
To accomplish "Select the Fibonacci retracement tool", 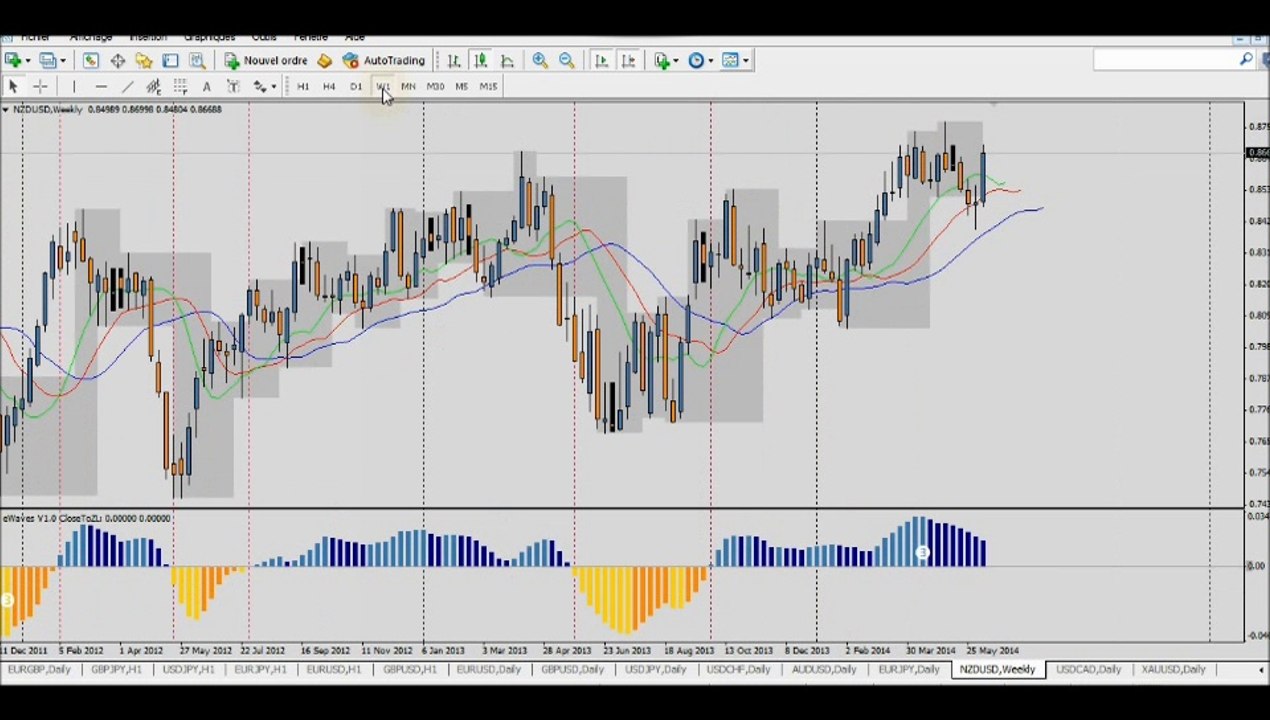I will pos(180,87).
